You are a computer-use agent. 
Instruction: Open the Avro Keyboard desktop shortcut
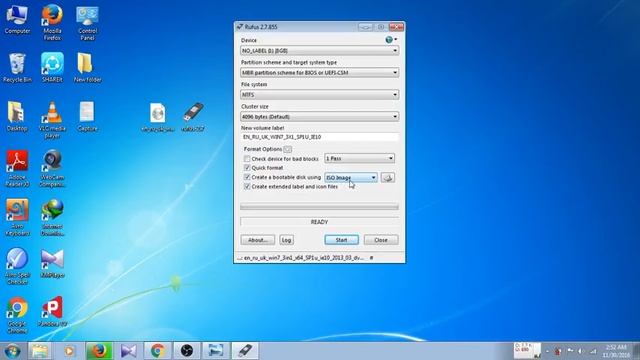tap(17, 218)
